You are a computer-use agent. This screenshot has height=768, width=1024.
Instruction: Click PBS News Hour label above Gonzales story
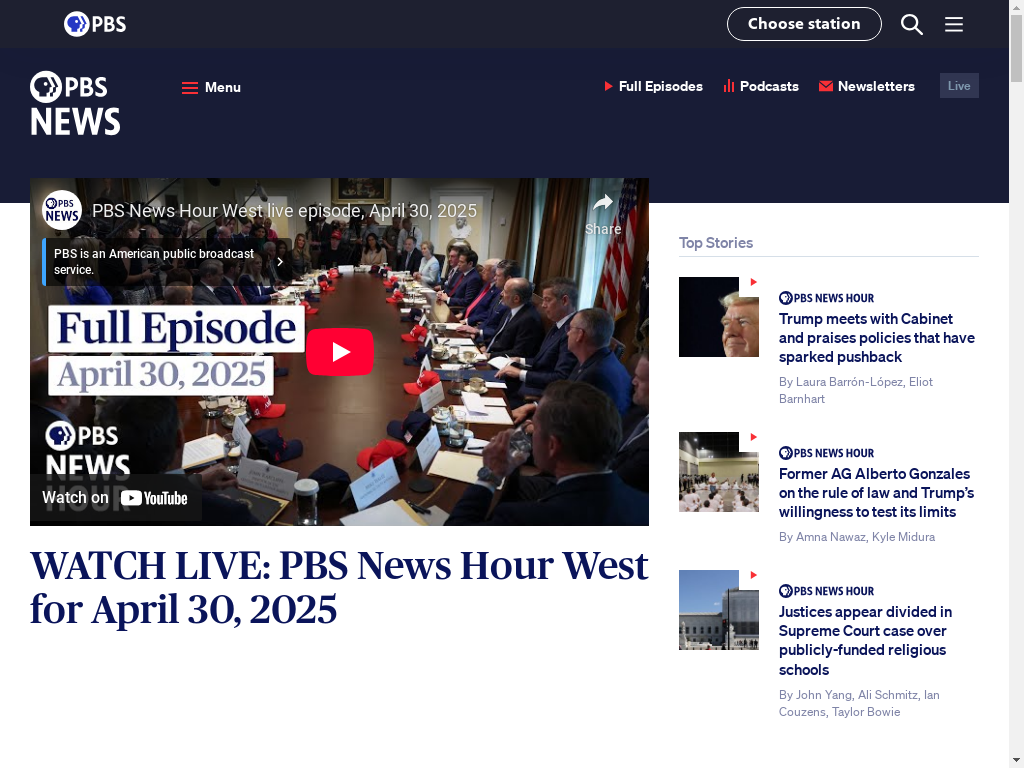826,453
